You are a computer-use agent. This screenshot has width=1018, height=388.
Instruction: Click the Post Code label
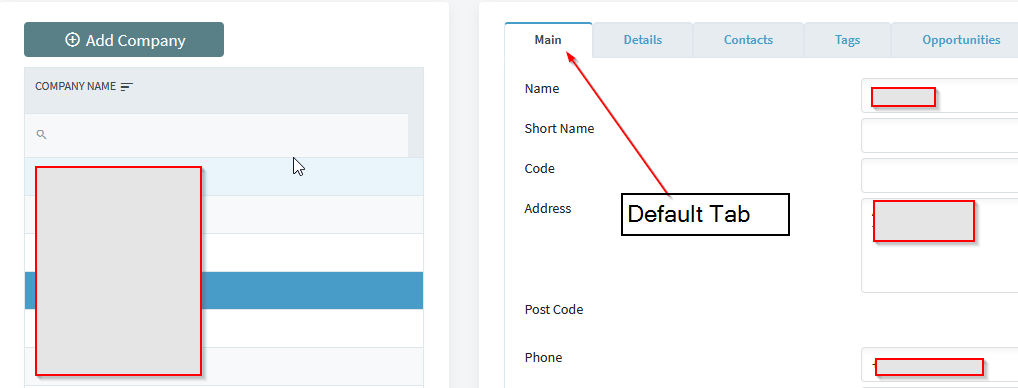tap(554, 309)
